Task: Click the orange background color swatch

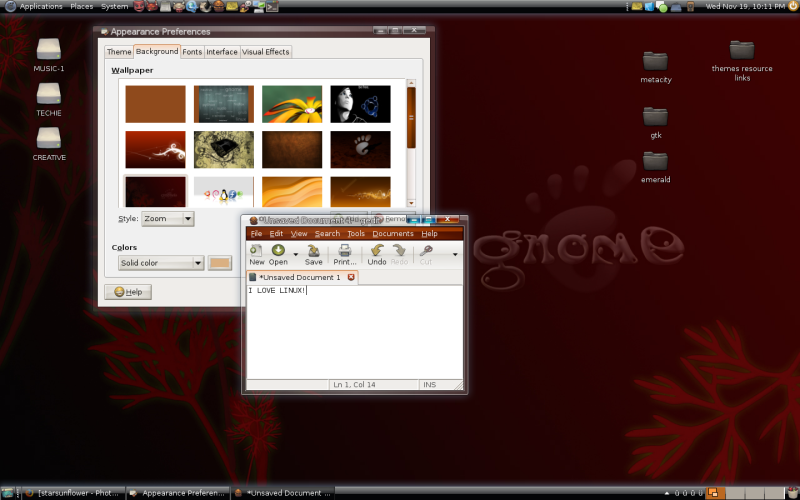Action: point(219,263)
